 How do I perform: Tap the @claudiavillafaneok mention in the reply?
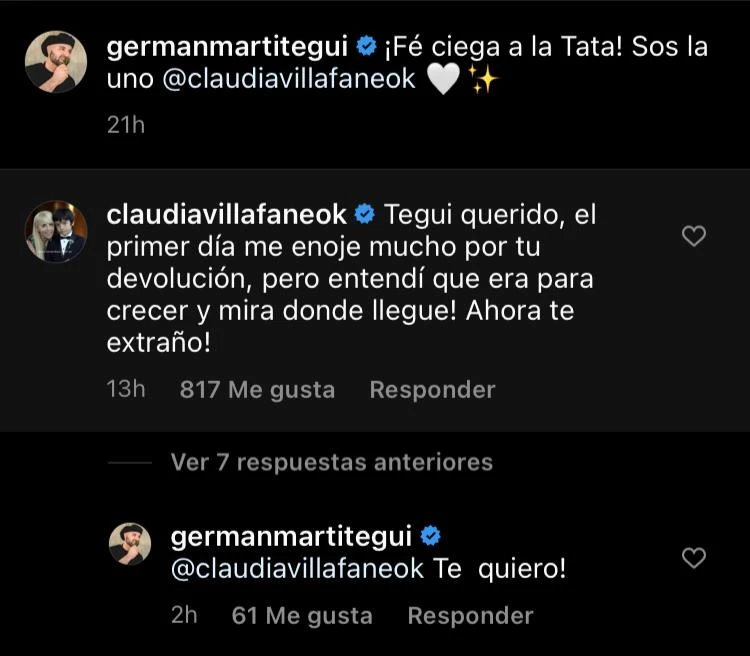pos(298,569)
